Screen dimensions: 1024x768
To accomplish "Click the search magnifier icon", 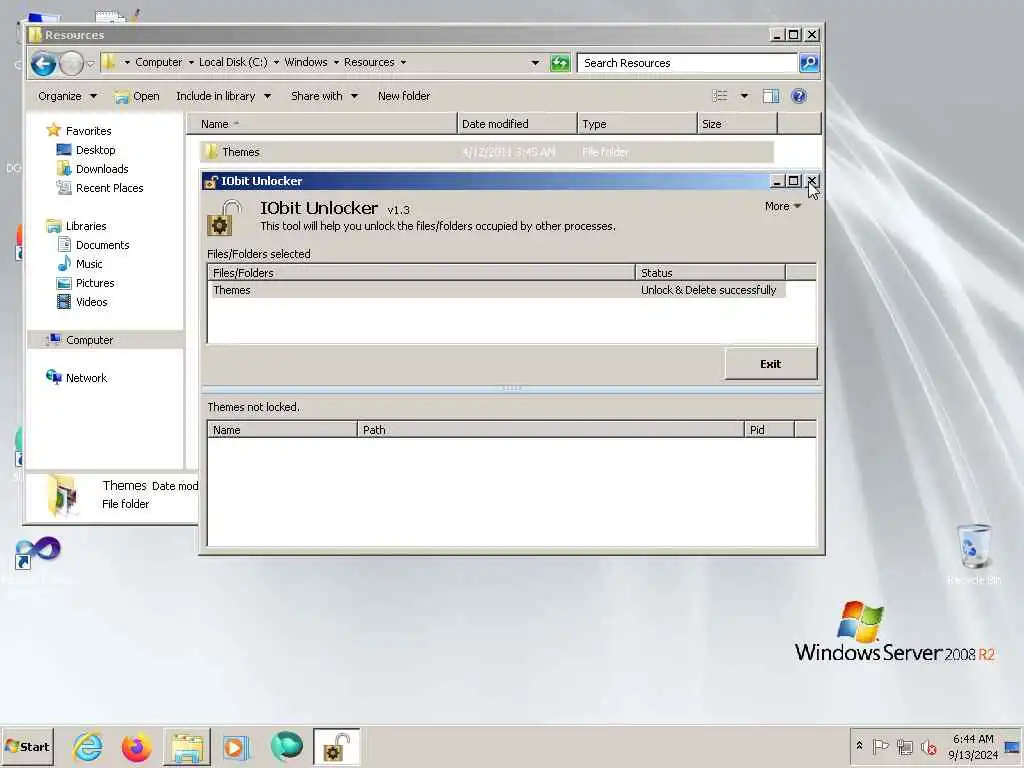I will point(808,63).
